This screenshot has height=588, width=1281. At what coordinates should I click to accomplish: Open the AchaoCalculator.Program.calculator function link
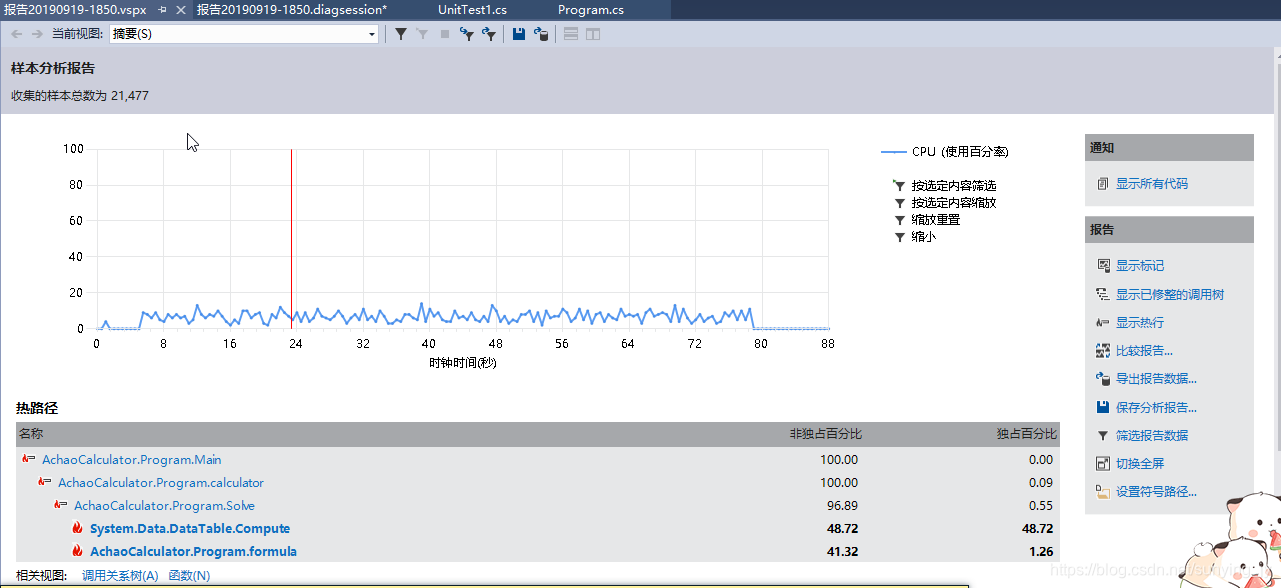pyautogui.click(x=161, y=483)
